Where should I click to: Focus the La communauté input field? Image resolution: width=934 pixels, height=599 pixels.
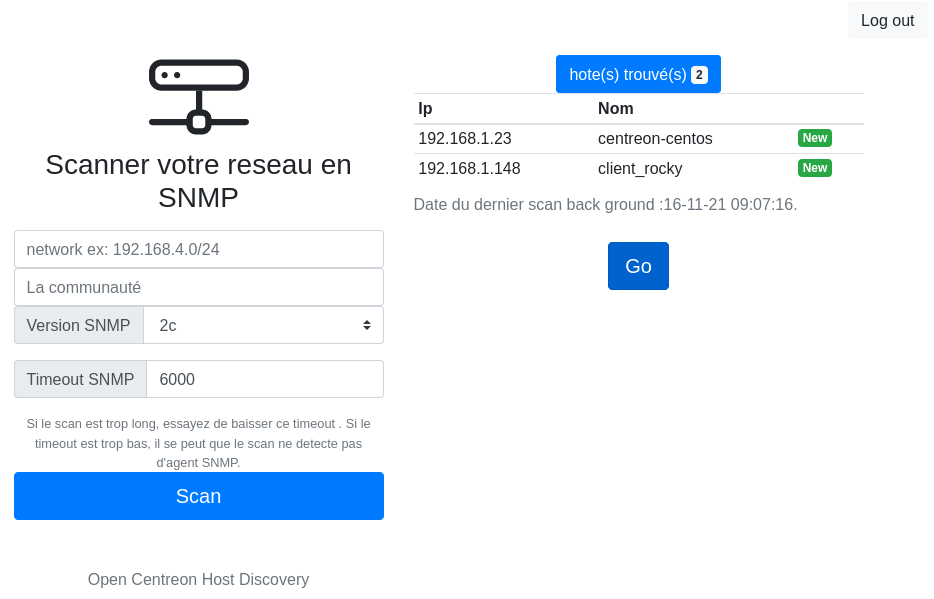199,287
